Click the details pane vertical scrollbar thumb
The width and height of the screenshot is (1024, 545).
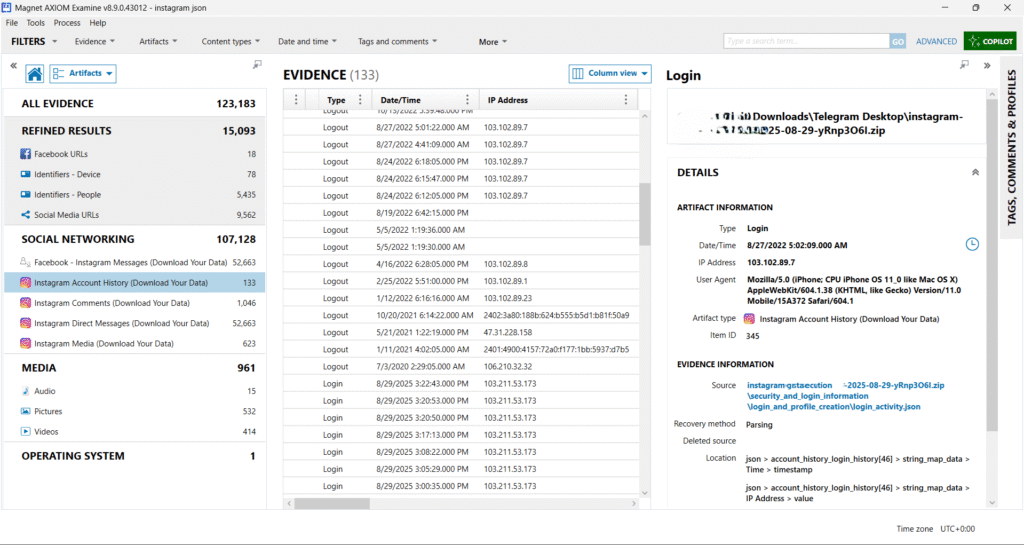click(x=992, y=266)
